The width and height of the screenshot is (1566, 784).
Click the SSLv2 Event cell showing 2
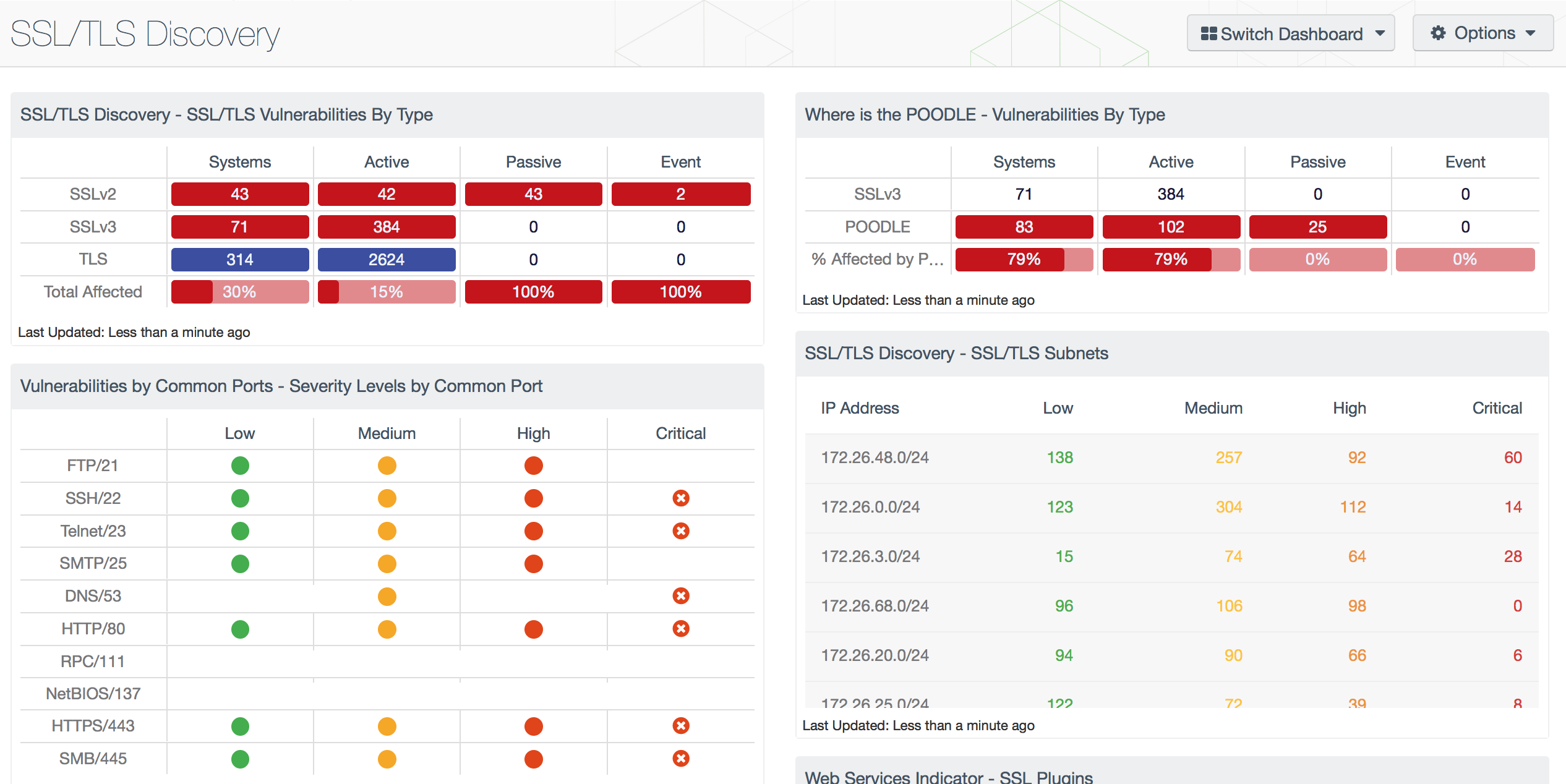(681, 194)
